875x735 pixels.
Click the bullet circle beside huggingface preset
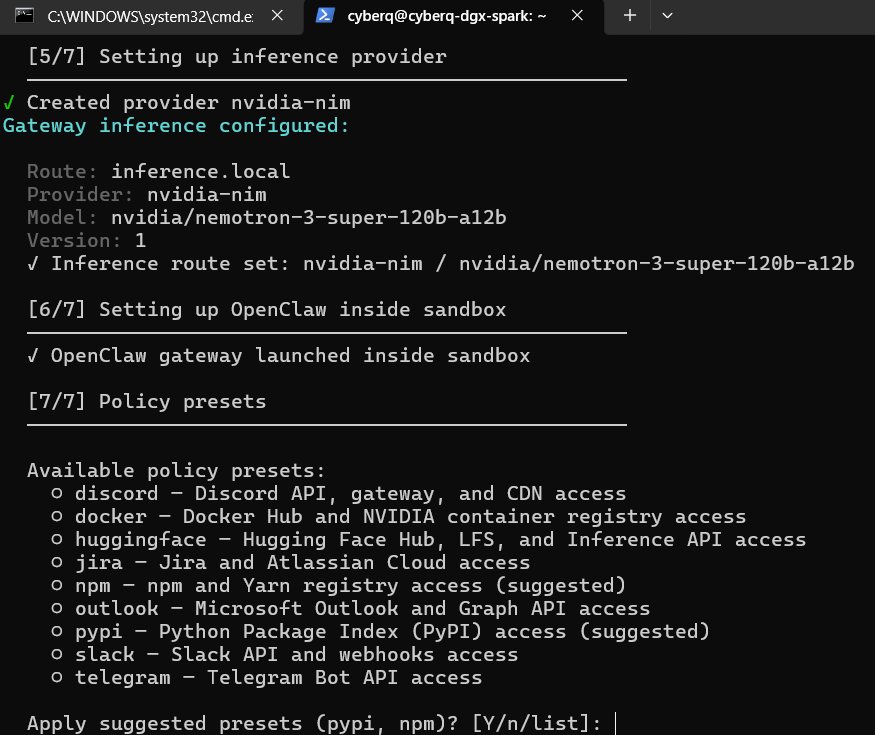tap(57, 539)
